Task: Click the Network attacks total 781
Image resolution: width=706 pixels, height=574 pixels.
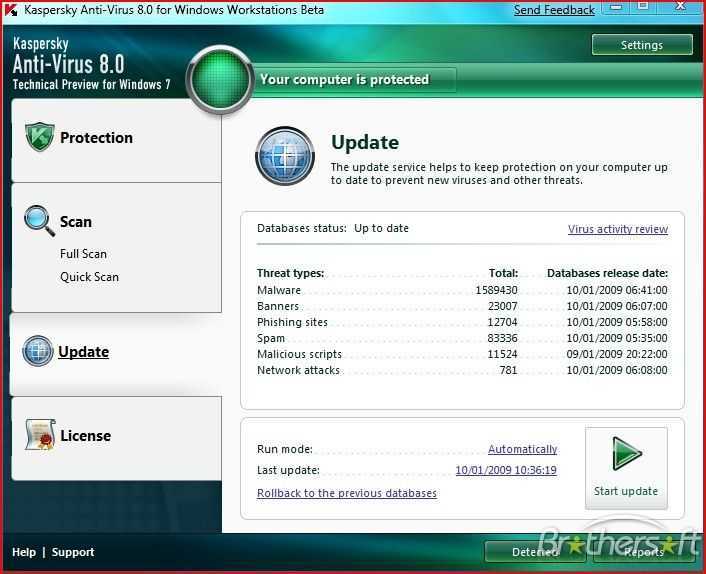Action: point(508,370)
